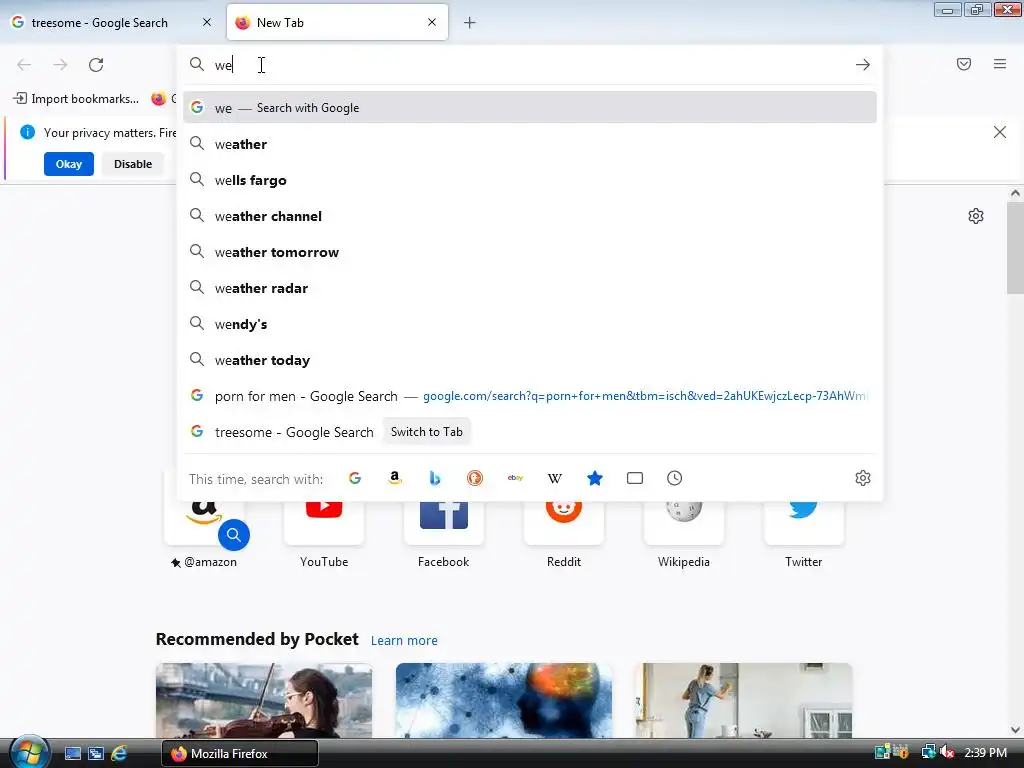Choose the 'weather today' suggestion
1024x768 pixels.
[530, 359]
